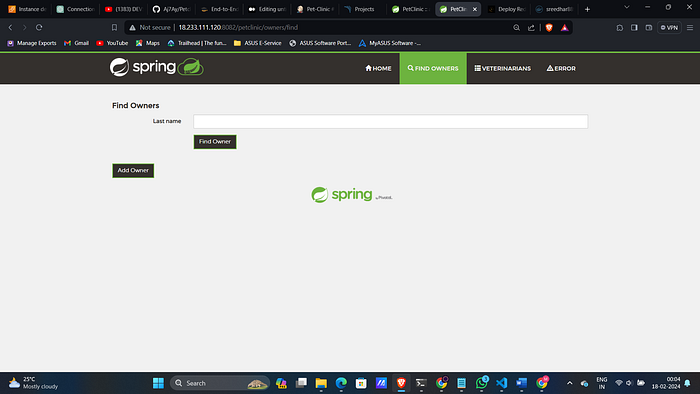Image resolution: width=700 pixels, height=394 pixels.
Task: Show hidden system tray icons
Action: (570, 383)
